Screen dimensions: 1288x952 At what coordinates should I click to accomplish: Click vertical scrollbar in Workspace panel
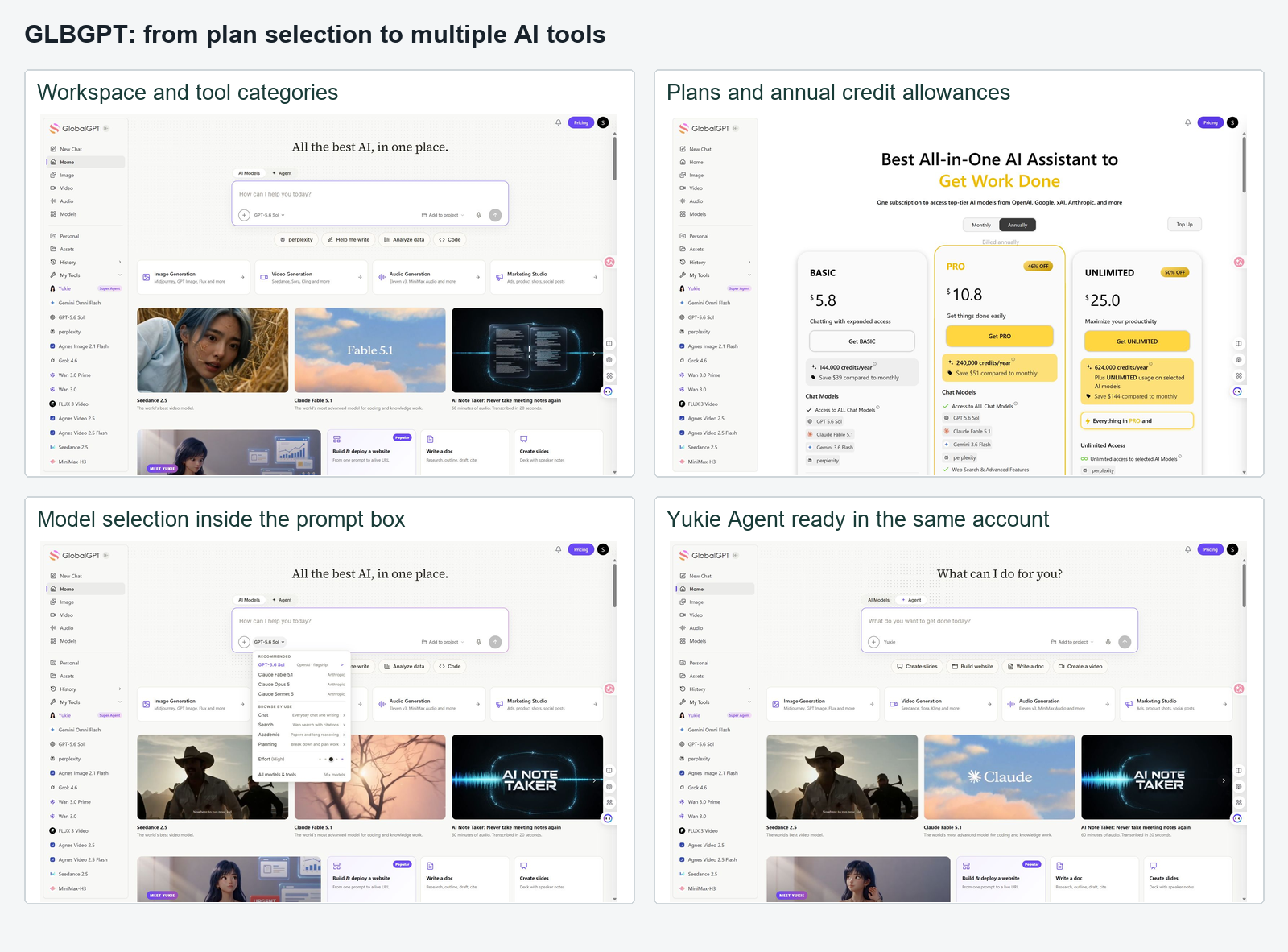614,159
